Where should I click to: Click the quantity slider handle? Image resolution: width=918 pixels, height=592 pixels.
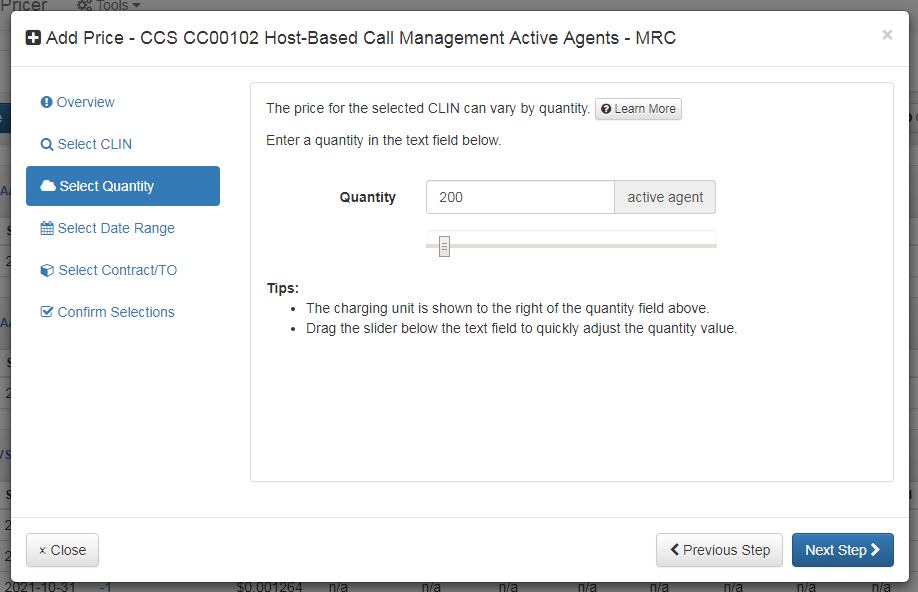point(442,245)
